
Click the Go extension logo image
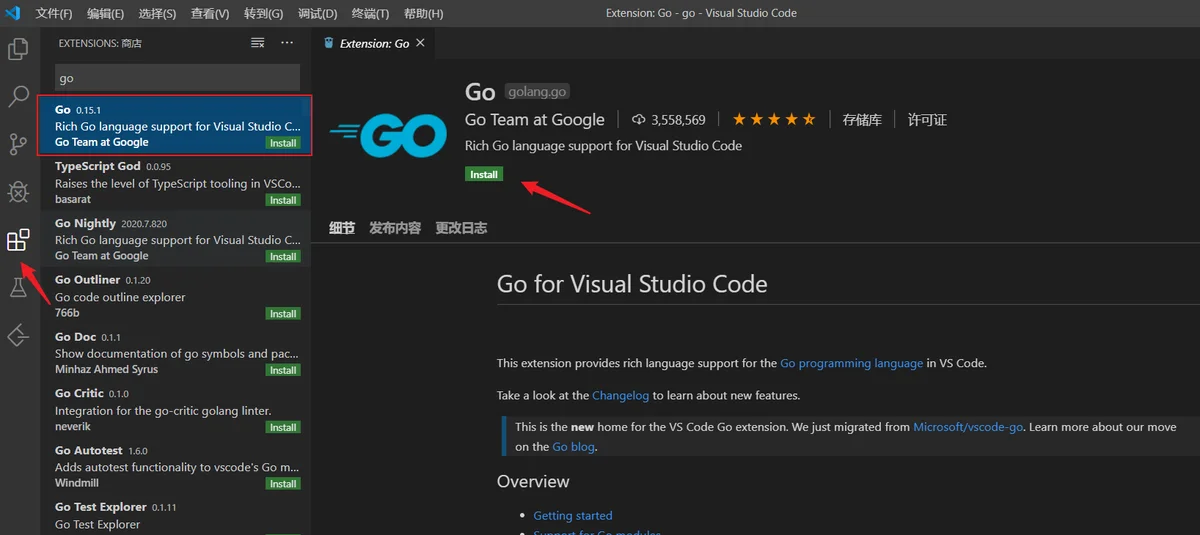pos(388,133)
